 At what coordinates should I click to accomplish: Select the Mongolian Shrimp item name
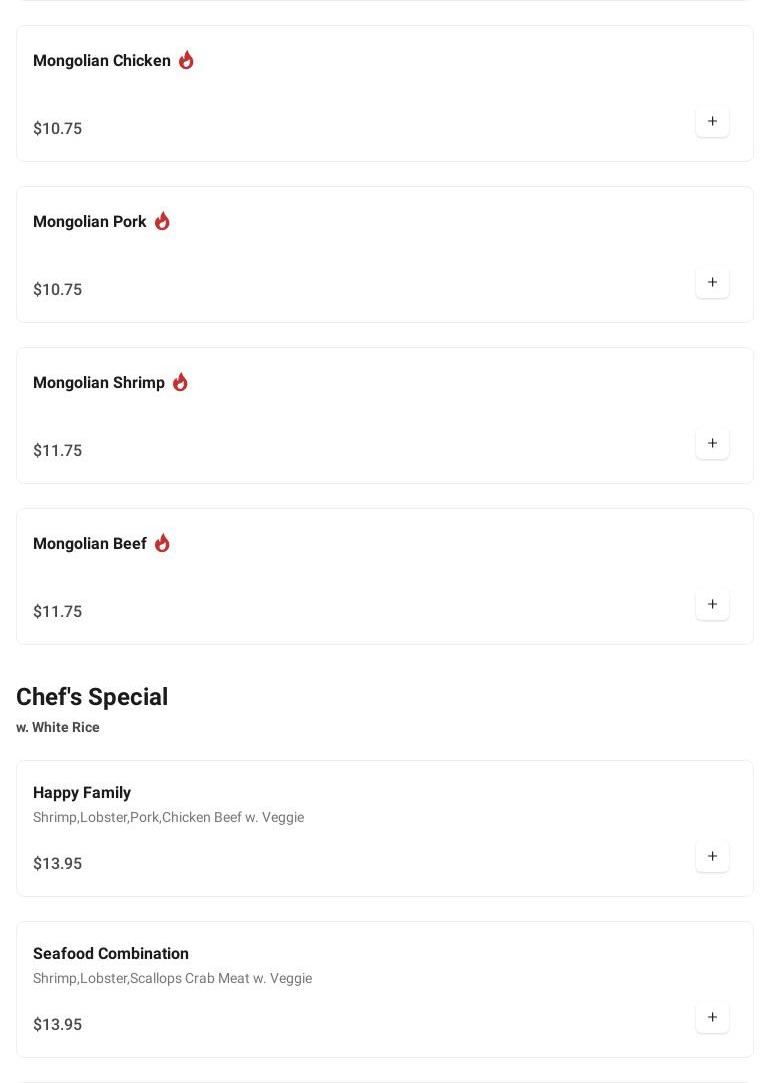point(99,383)
